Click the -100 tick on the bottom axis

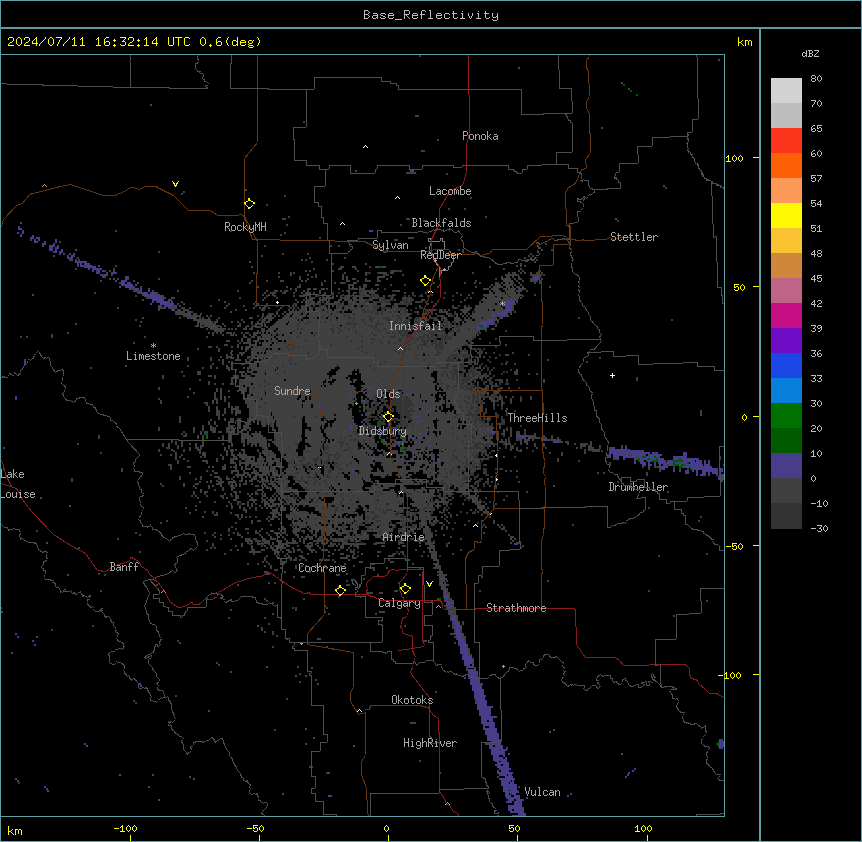pyautogui.click(x=125, y=828)
